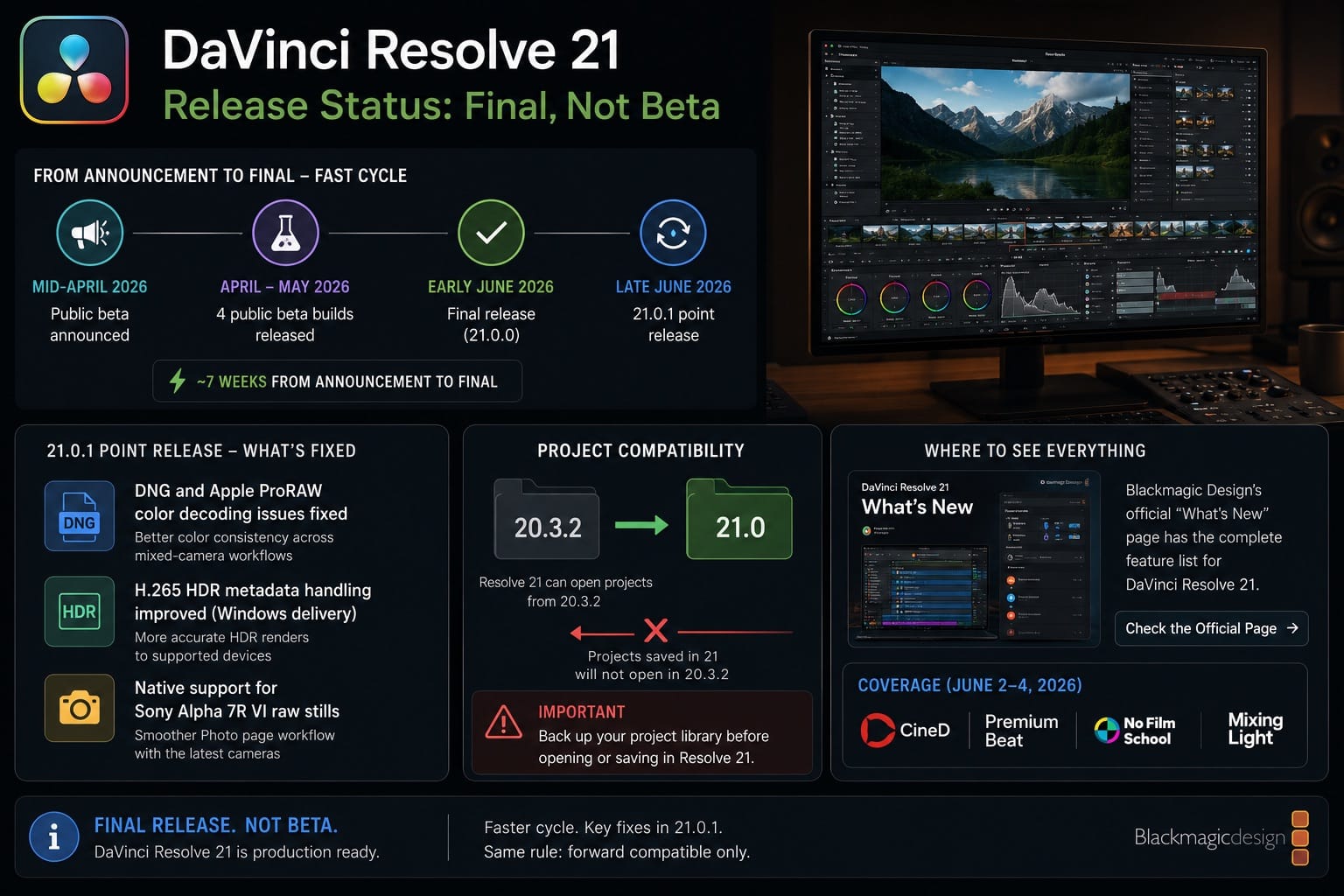Click 'FROM ANNOUNCEMENT TO FINAL – FAST CYCLE' heading

(x=220, y=176)
